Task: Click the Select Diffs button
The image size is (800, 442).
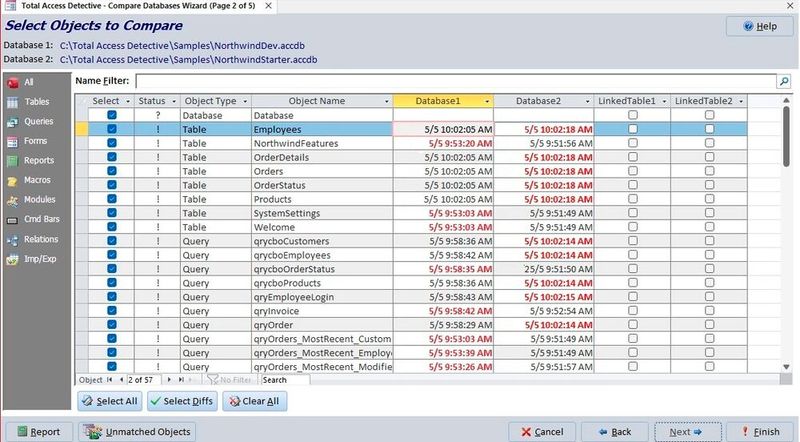Action: tap(182, 401)
